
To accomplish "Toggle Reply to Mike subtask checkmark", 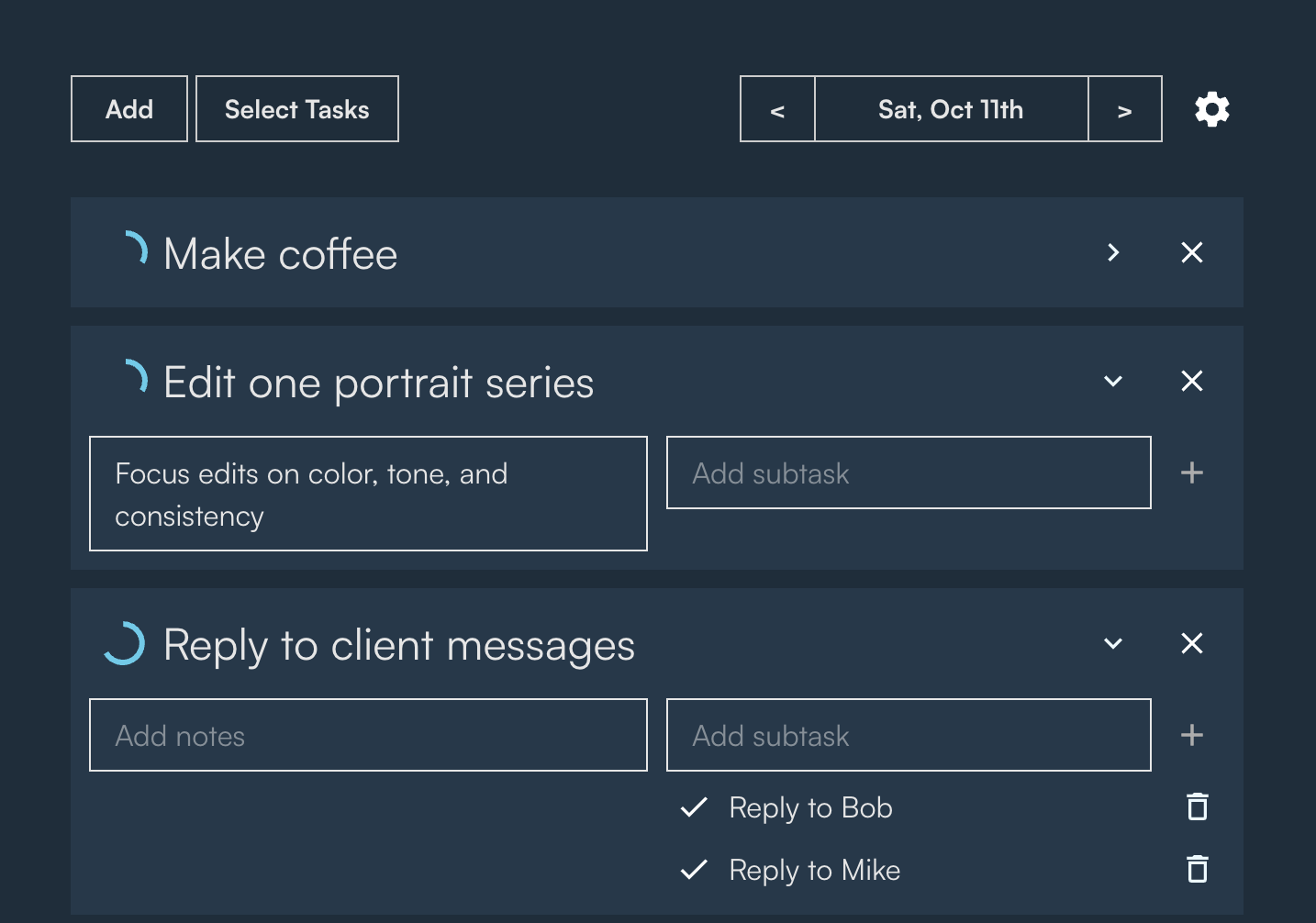I will [x=694, y=869].
